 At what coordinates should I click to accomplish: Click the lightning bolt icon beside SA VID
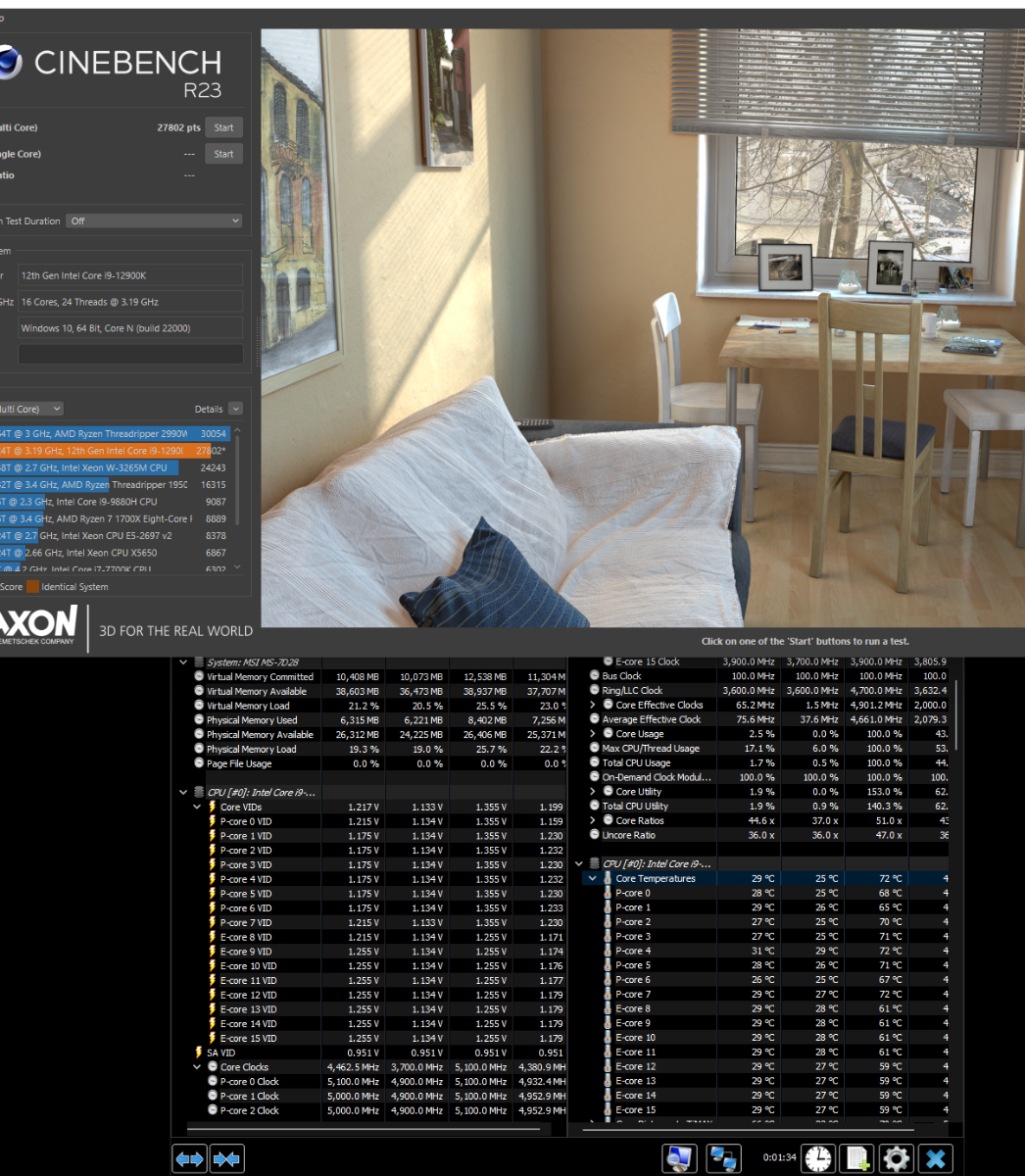(199, 1053)
